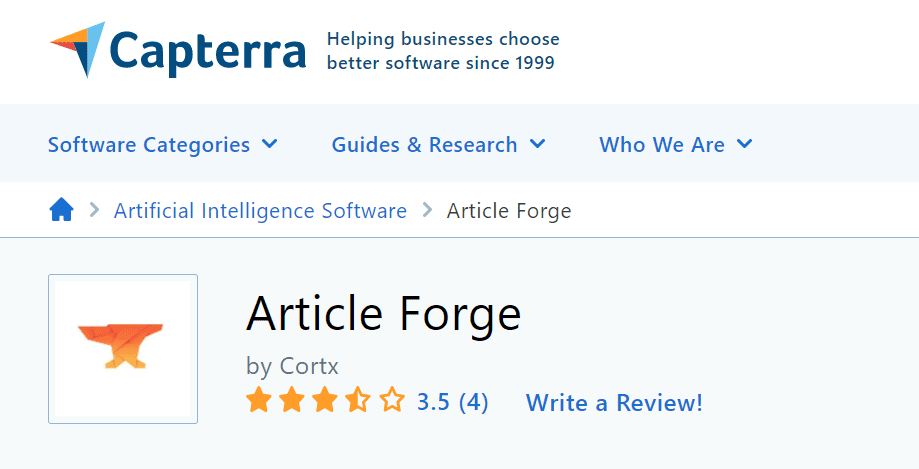The height and width of the screenshot is (469, 919).
Task: Click the empty fifth rating star
Action: pos(392,400)
